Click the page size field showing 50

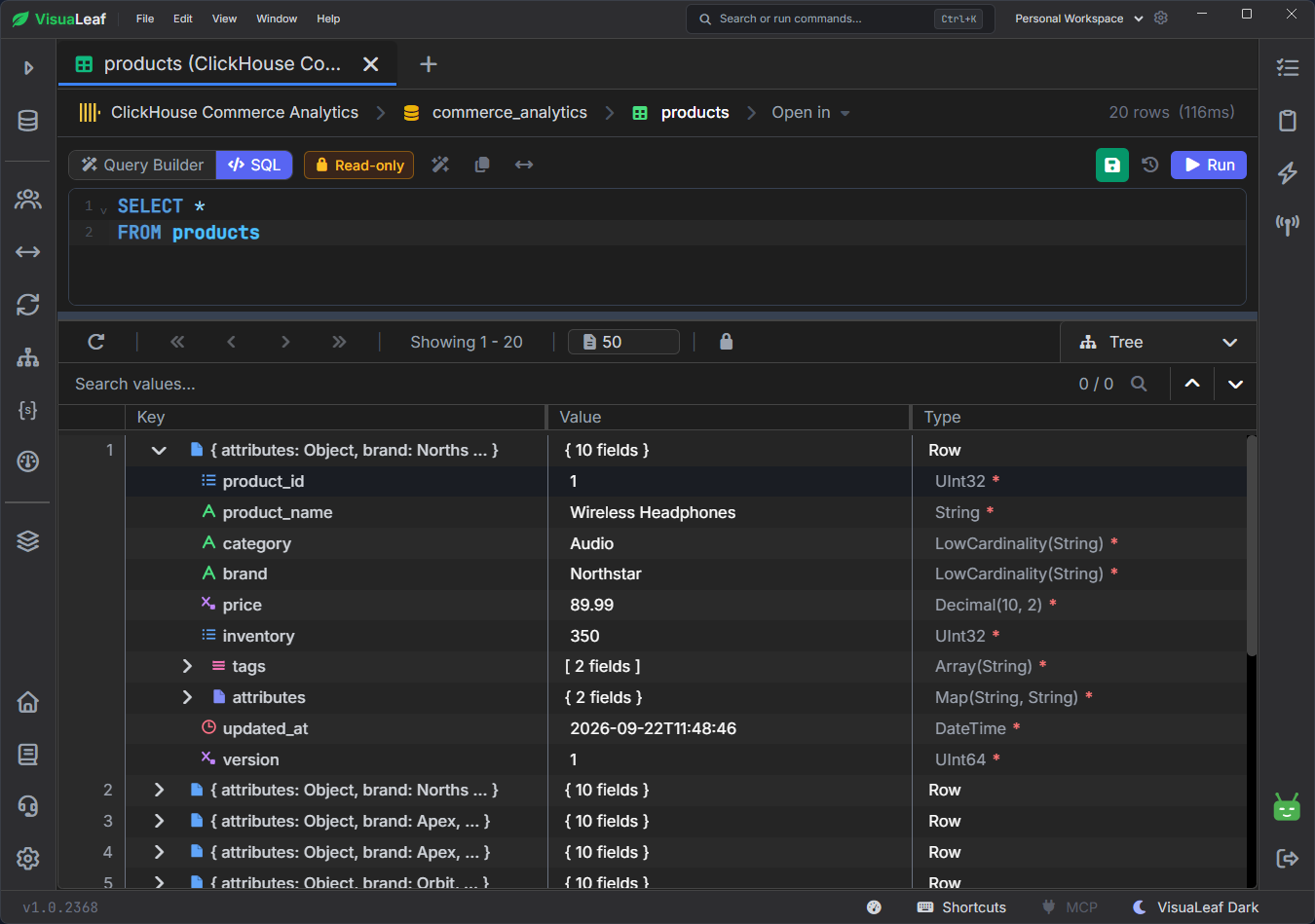[623, 342]
